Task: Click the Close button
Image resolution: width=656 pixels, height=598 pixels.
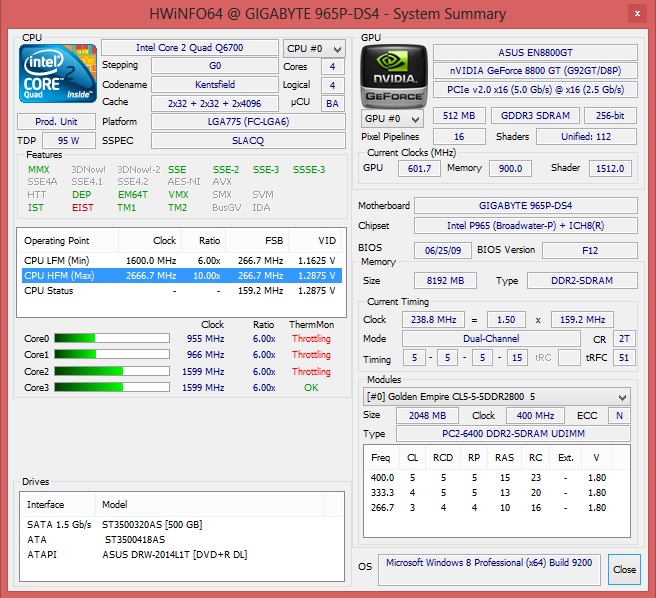Action: pos(624,569)
